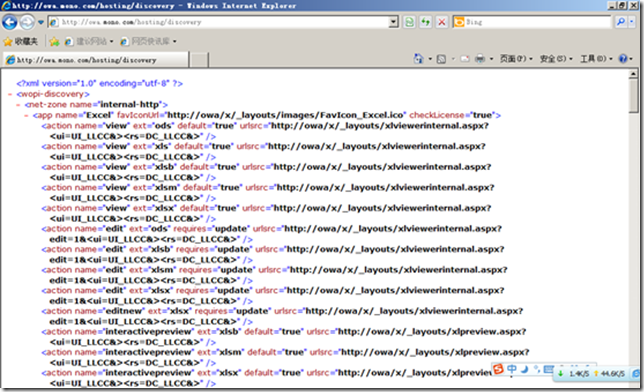Click the interactivepreview ext="xlsm" line
Image resolution: width=644 pixels, height=392 pixels.
(x=285, y=357)
